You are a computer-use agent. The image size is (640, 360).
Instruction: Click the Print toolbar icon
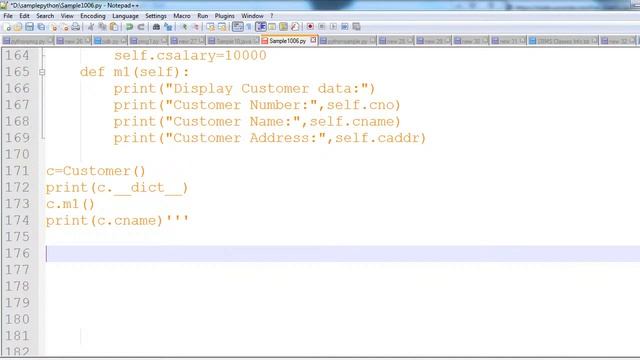click(76, 27)
